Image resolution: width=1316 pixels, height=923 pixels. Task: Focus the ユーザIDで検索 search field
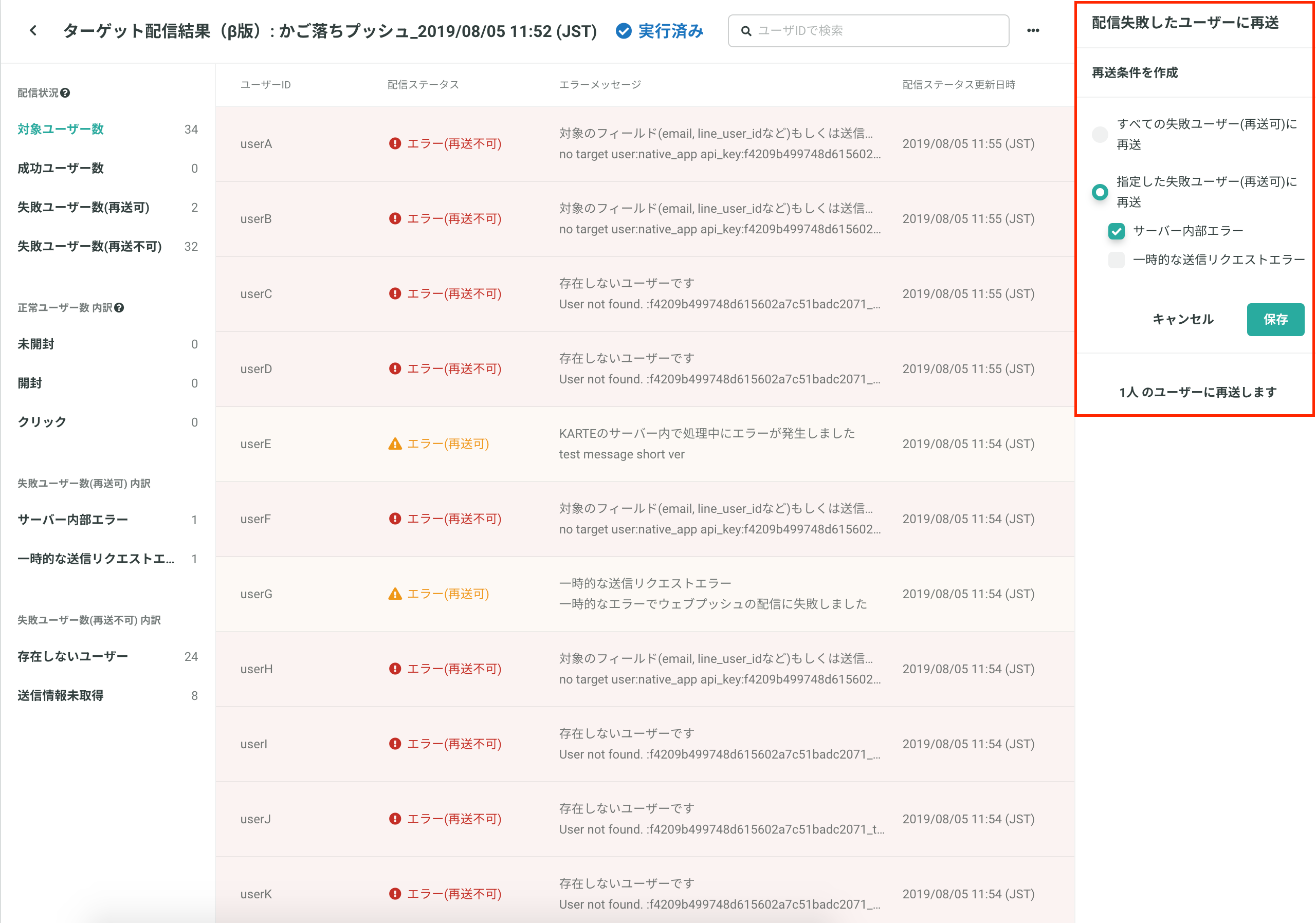pyautogui.click(x=868, y=31)
